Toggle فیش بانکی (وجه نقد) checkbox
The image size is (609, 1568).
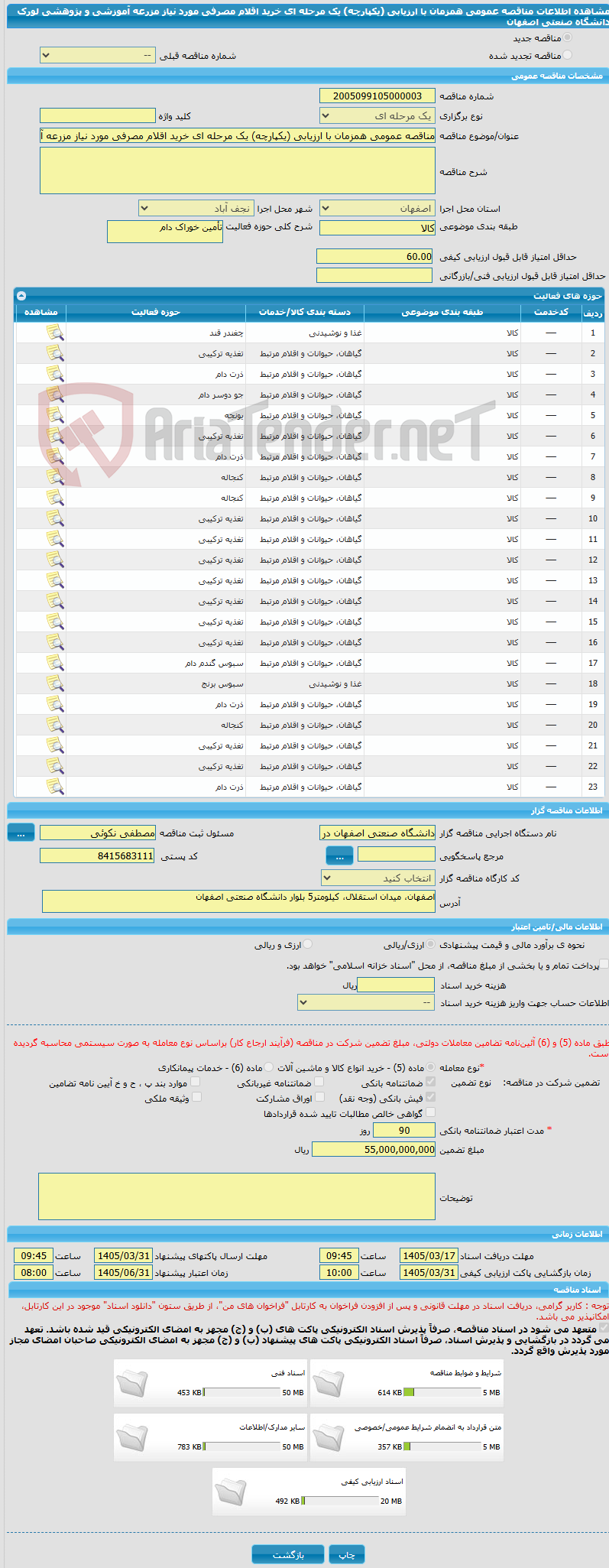(x=431, y=1097)
